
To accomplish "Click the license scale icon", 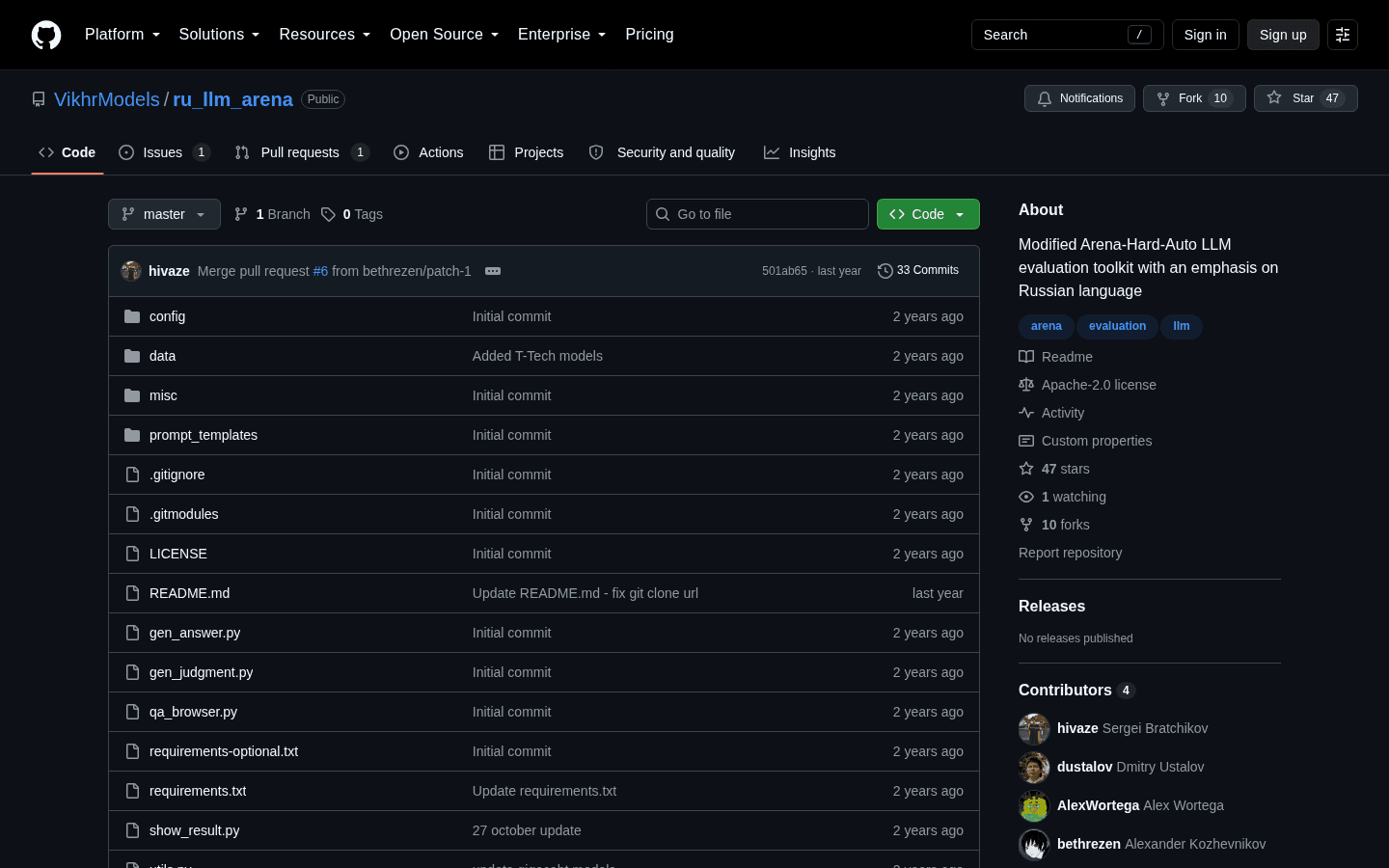I will (x=1026, y=385).
